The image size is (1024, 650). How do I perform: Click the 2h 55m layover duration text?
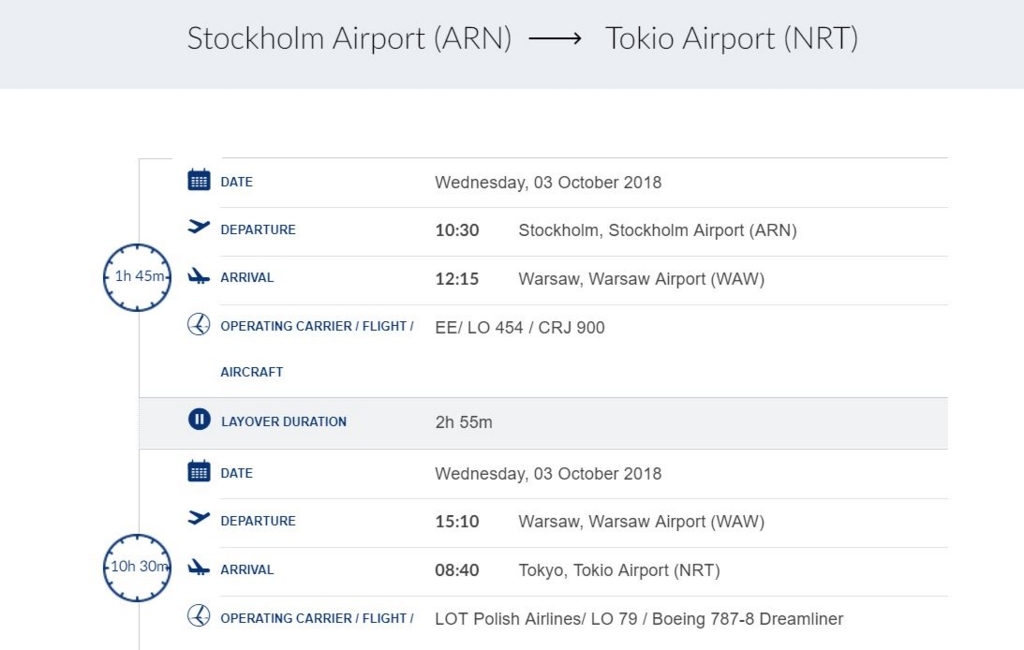pyautogui.click(x=464, y=422)
